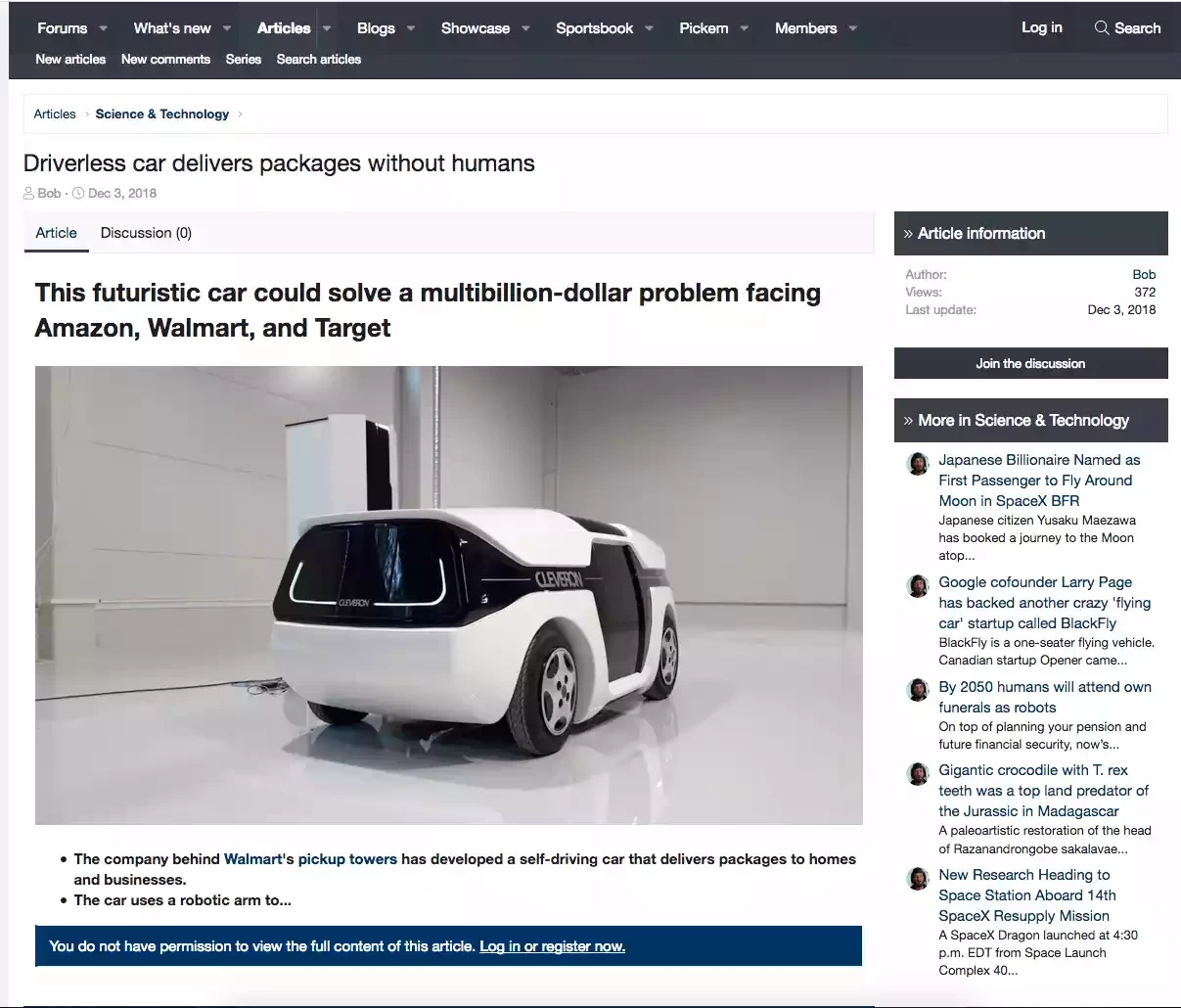Click avatar beside Japanese Billionaire article

(x=918, y=463)
